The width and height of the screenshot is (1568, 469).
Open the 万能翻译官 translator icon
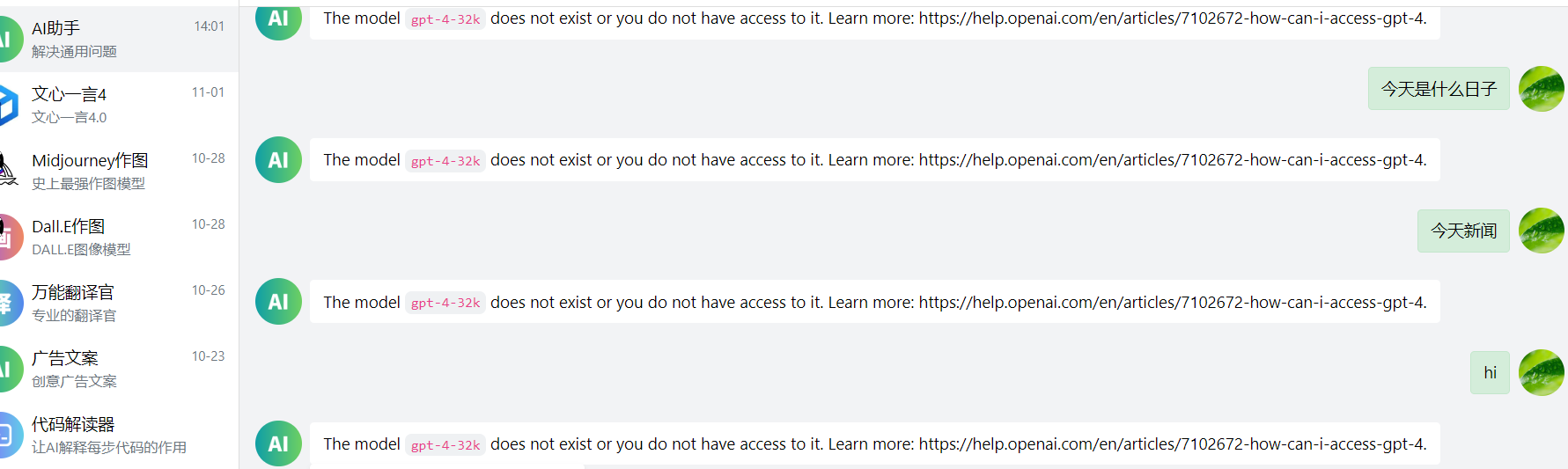[11, 303]
